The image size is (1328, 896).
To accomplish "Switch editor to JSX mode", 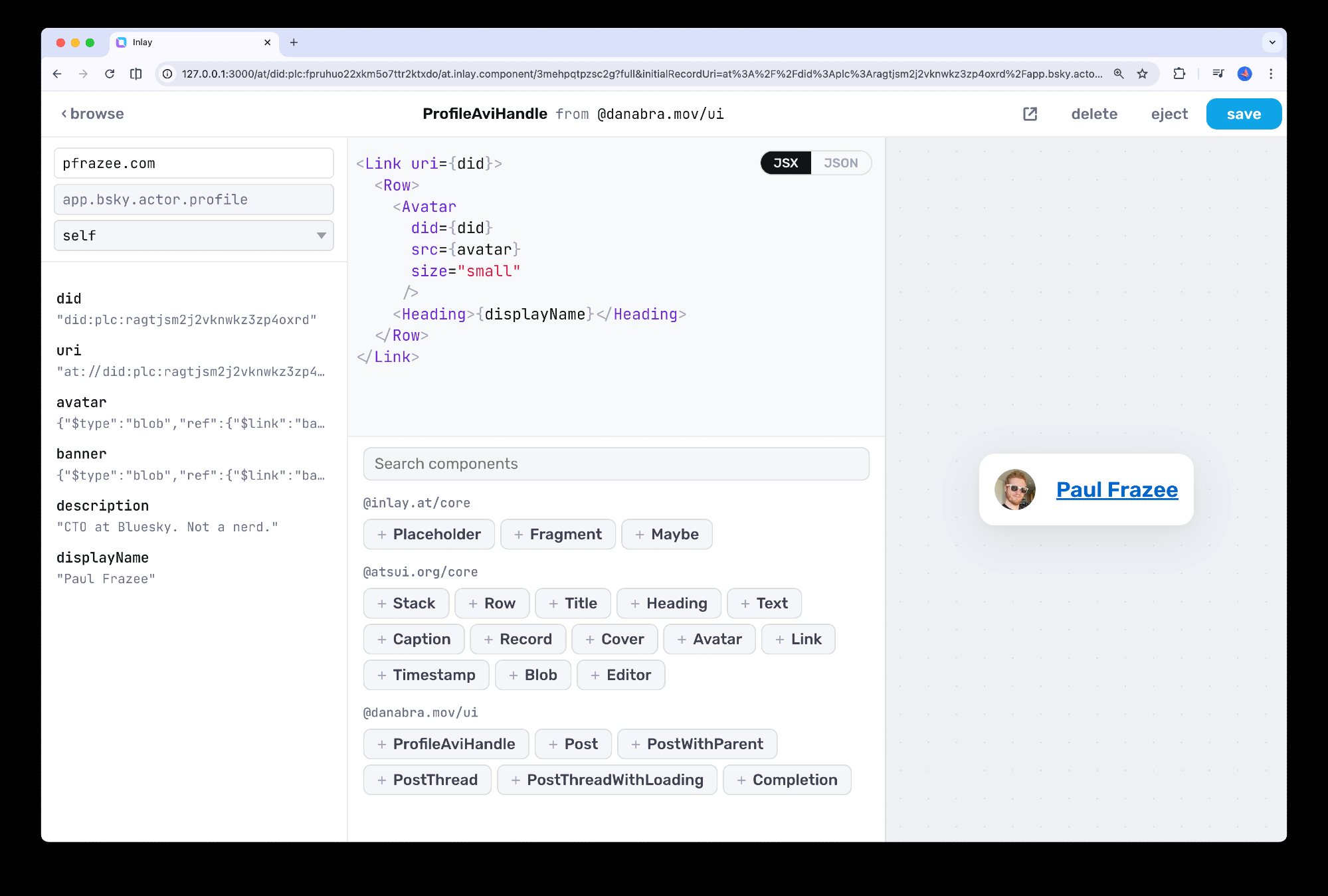I will 785,163.
